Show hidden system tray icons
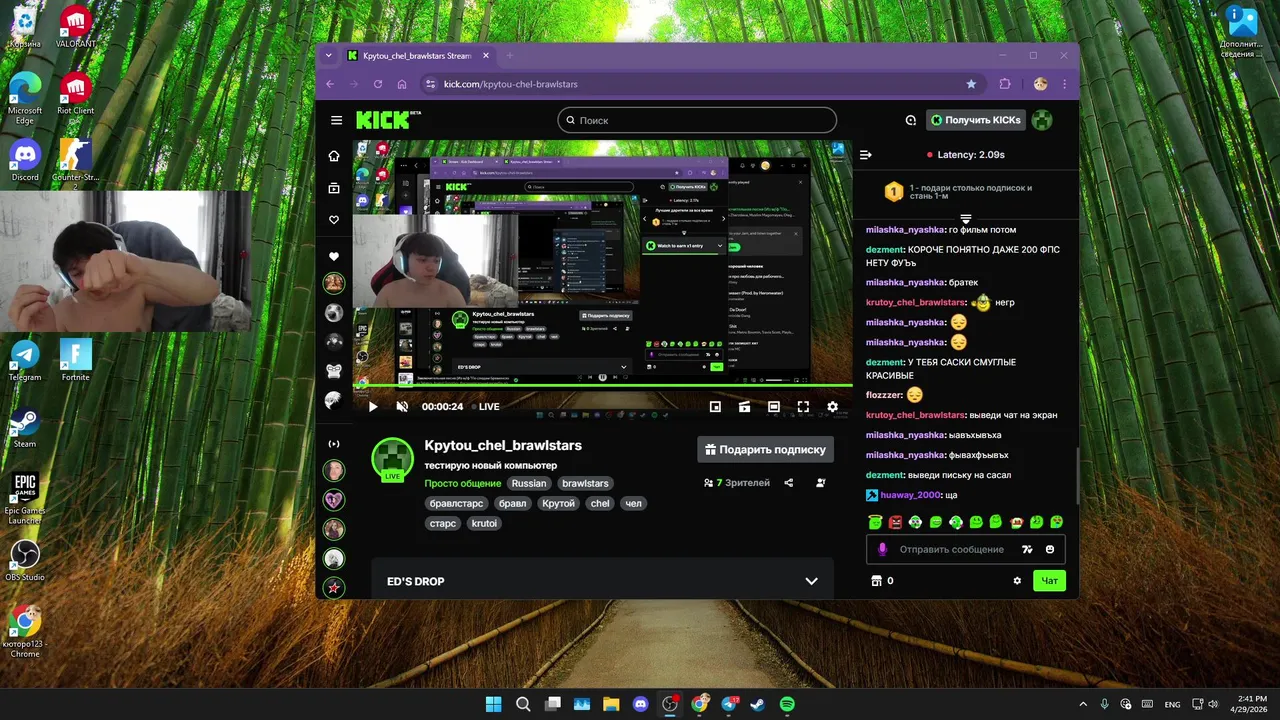Image resolution: width=1280 pixels, height=720 pixels. (x=1084, y=704)
